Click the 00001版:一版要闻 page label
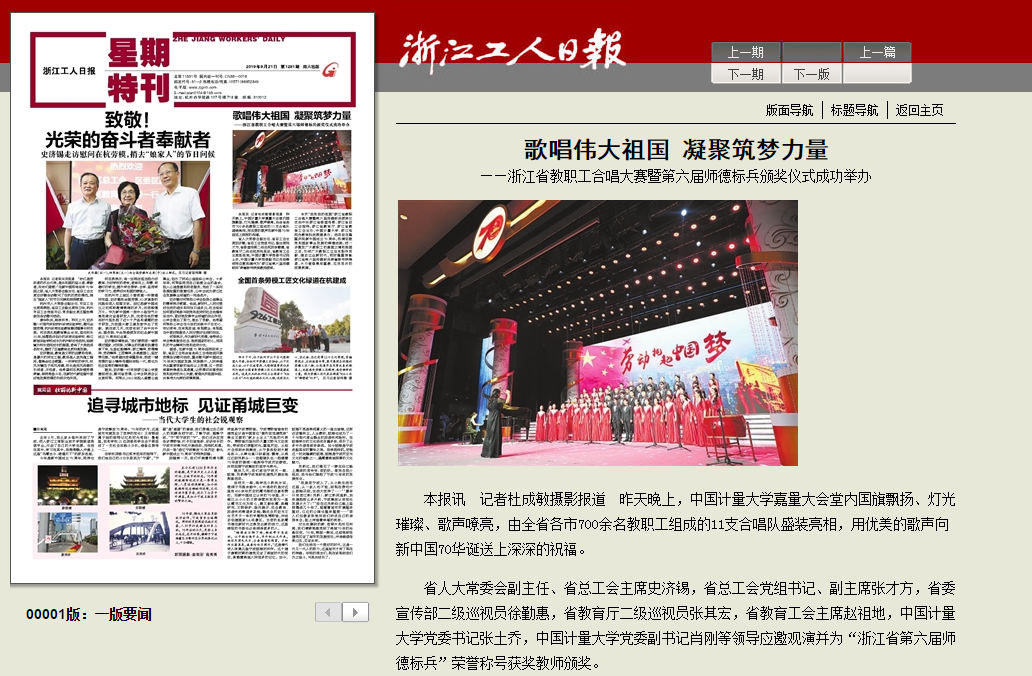 88,614
